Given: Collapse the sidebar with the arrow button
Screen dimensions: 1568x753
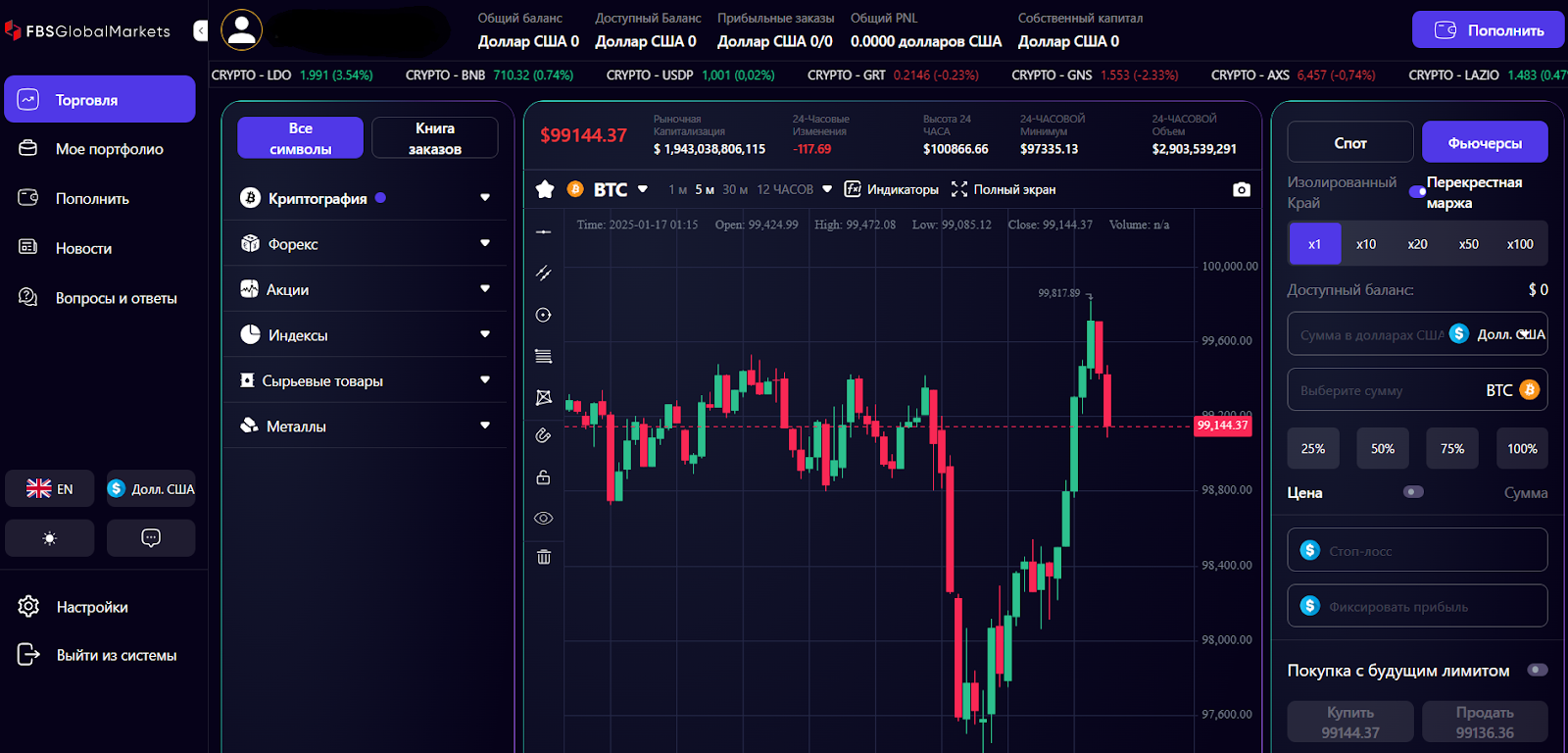Looking at the screenshot, I should click(x=201, y=30).
